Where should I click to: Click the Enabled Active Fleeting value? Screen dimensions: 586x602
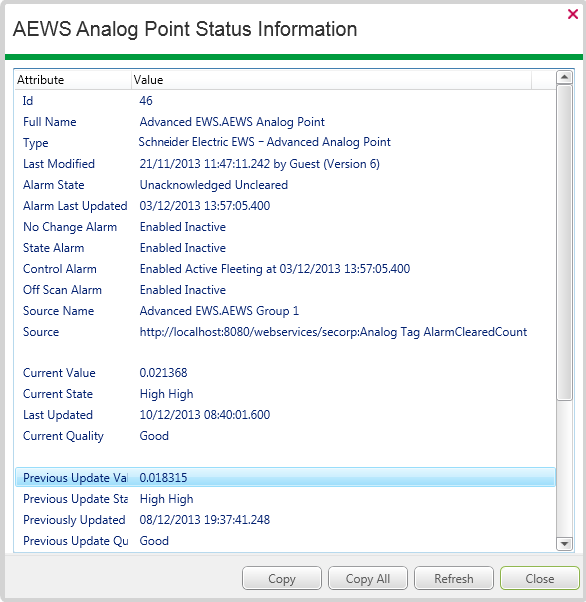coord(275,269)
